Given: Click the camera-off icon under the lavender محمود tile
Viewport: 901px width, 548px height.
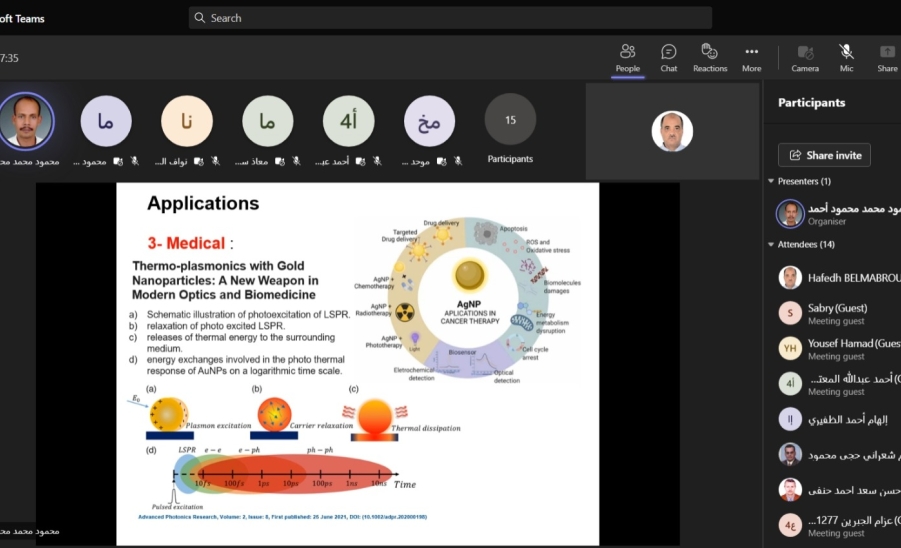Looking at the screenshot, I should tap(118, 161).
